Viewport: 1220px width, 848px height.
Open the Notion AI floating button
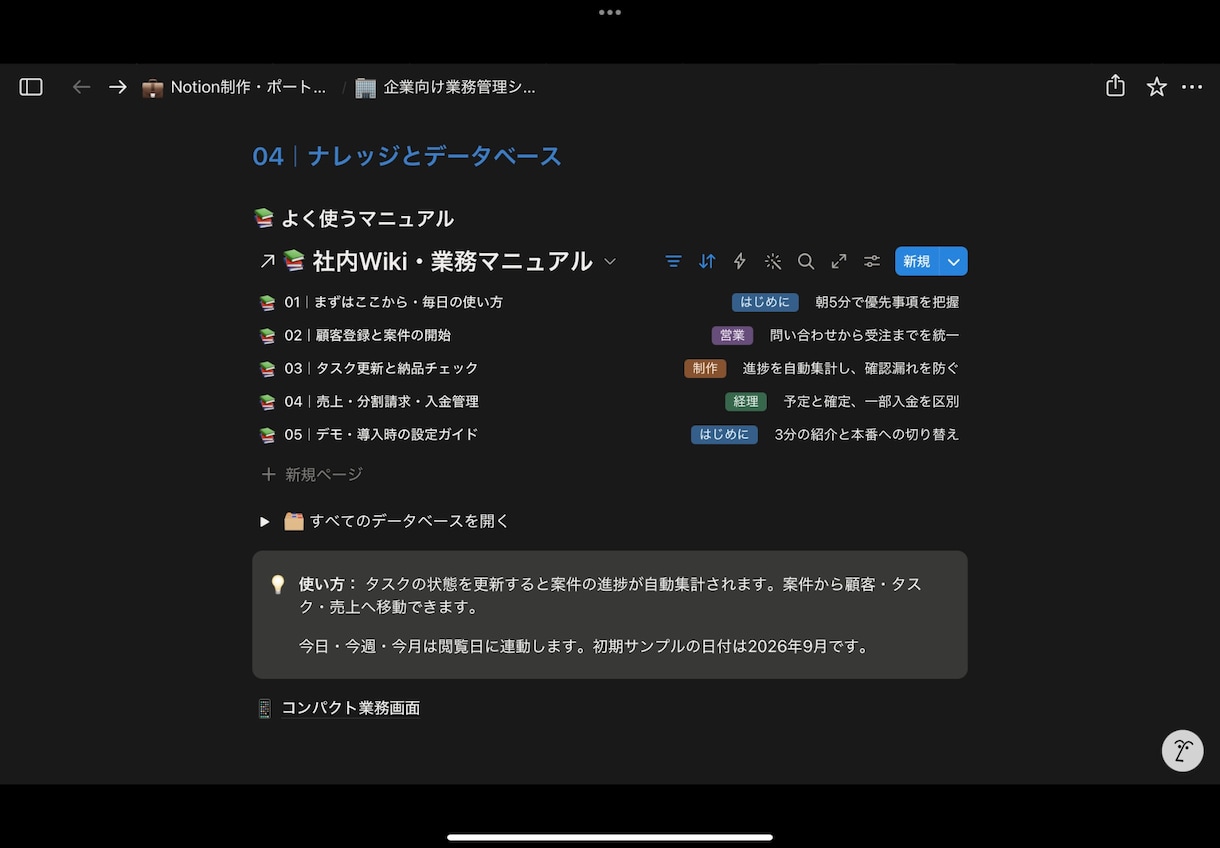1182,750
